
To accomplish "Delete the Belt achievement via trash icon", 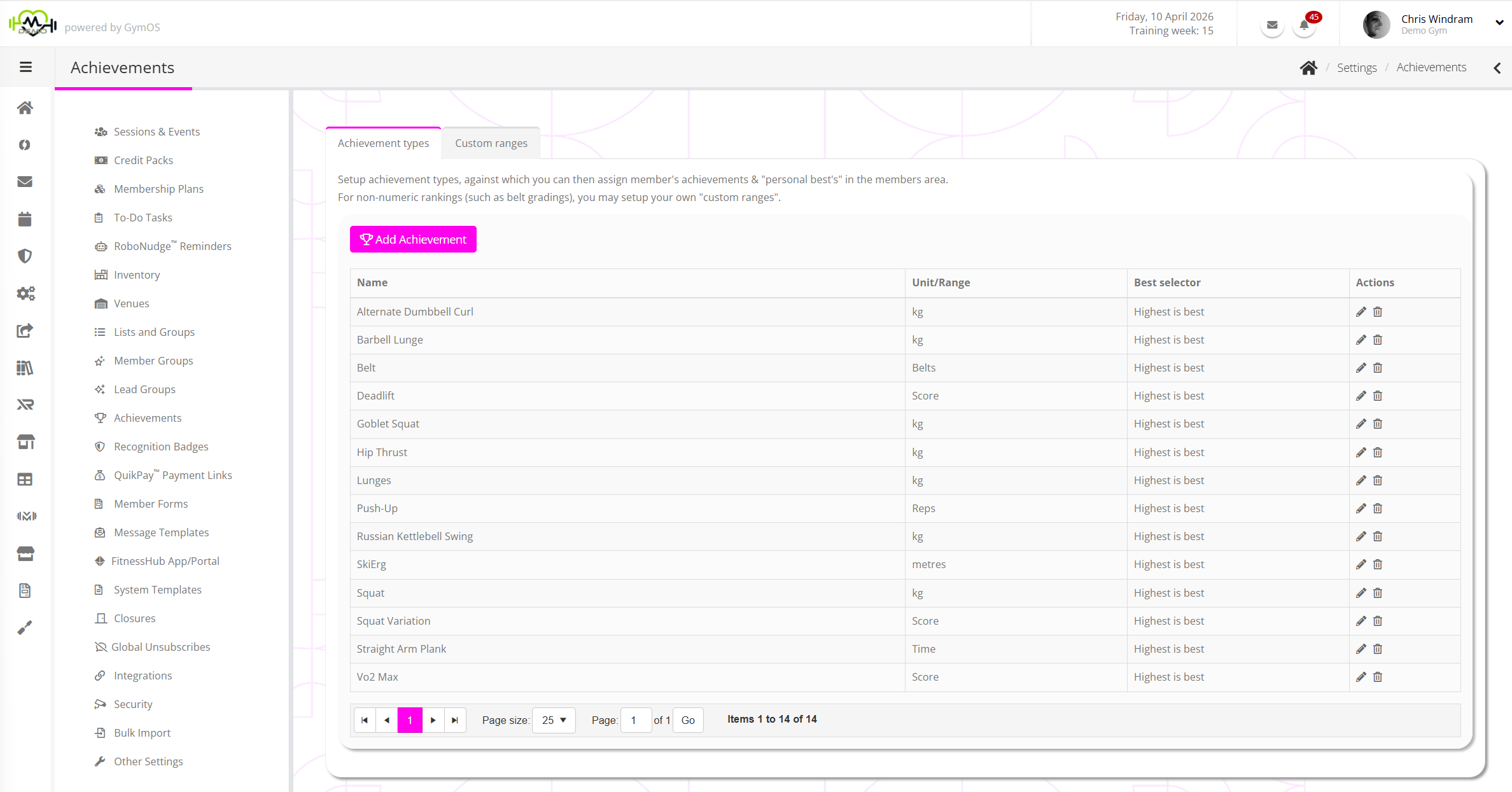I will tap(1378, 368).
